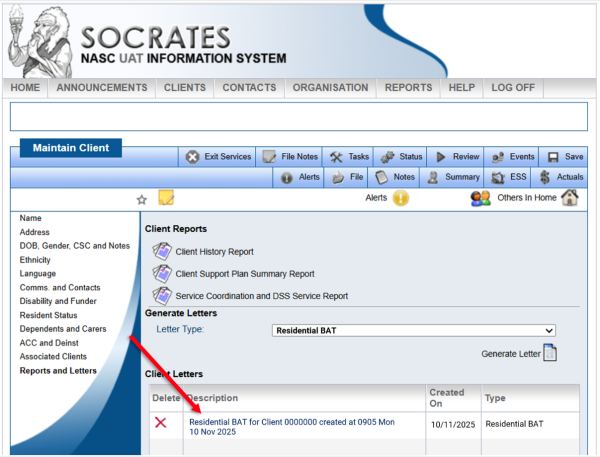
Task: Click the Socrates logo illustration
Action: click(x=41, y=41)
